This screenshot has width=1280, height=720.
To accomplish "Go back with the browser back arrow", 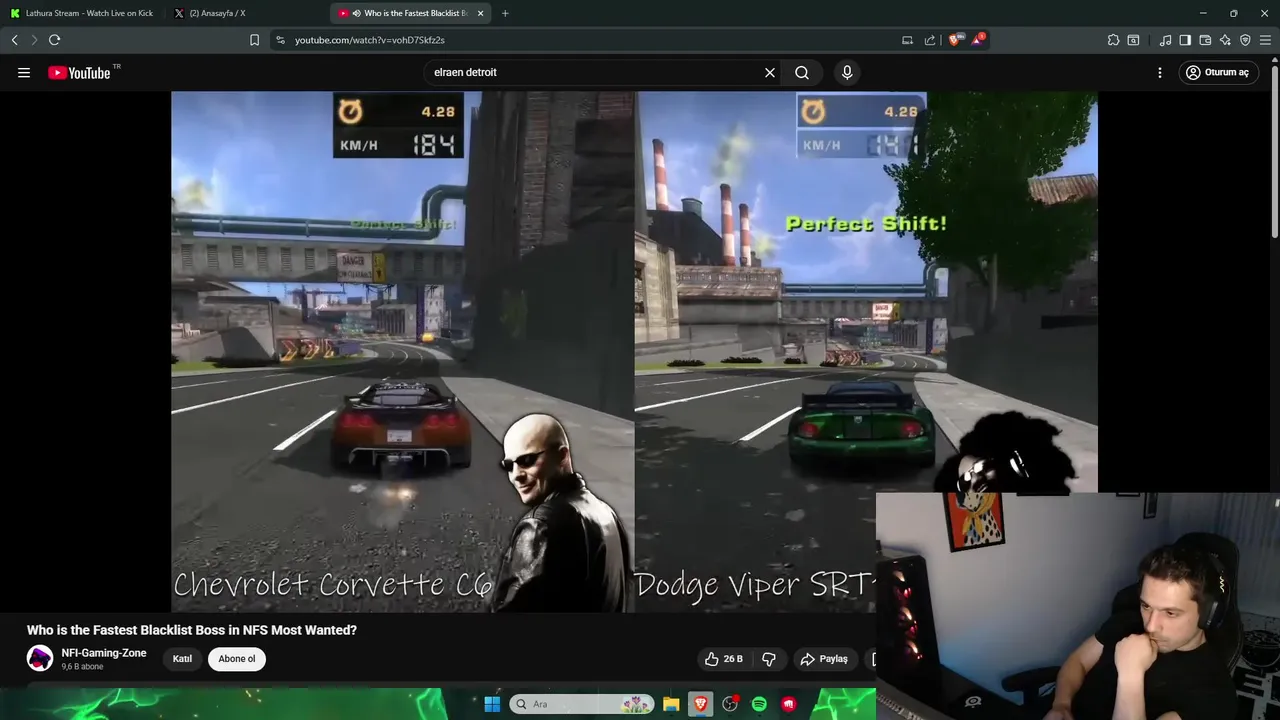I will pyautogui.click(x=14, y=40).
